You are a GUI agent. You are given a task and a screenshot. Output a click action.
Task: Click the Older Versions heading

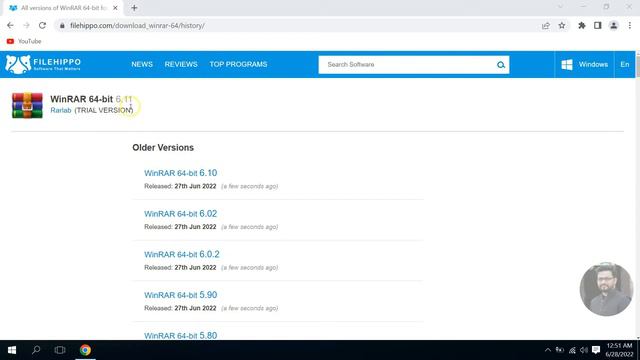pos(163,148)
